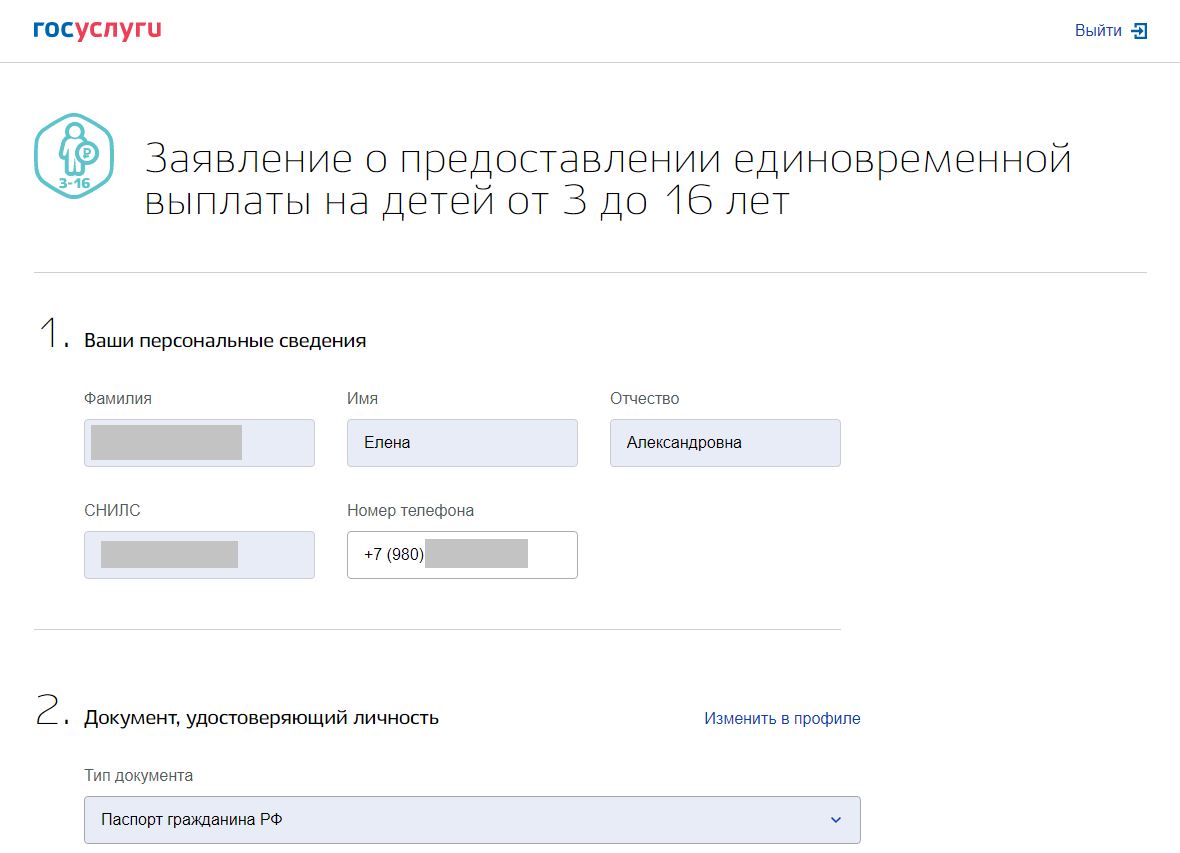Click the Отчество label
The height and width of the screenshot is (853, 1180).
(644, 398)
